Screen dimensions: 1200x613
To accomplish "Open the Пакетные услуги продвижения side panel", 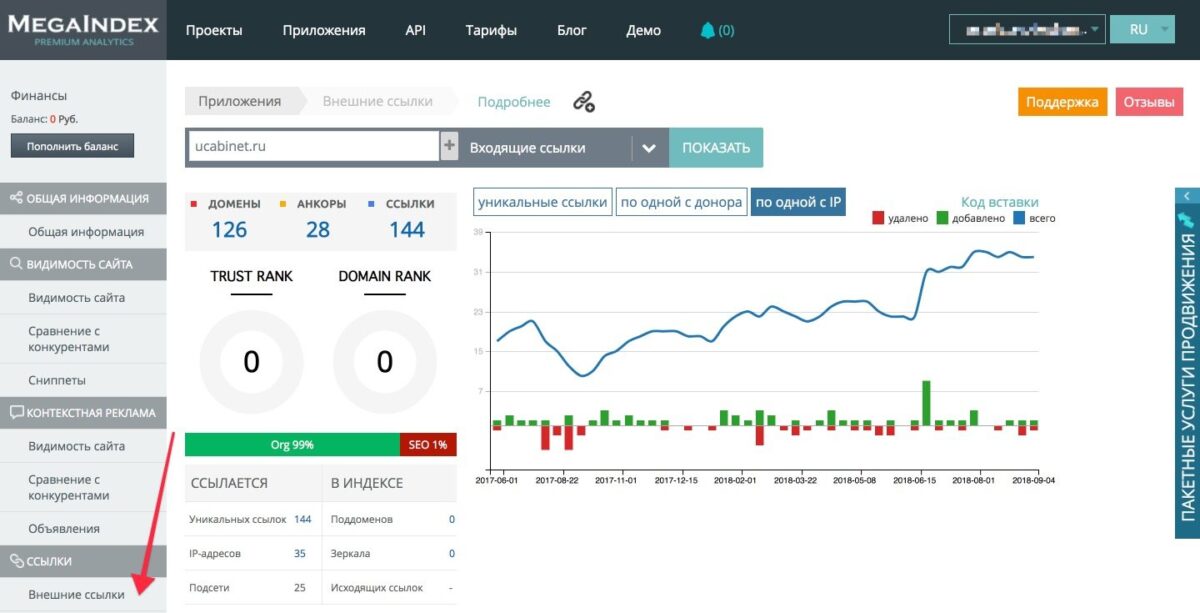I will [1187, 372].
